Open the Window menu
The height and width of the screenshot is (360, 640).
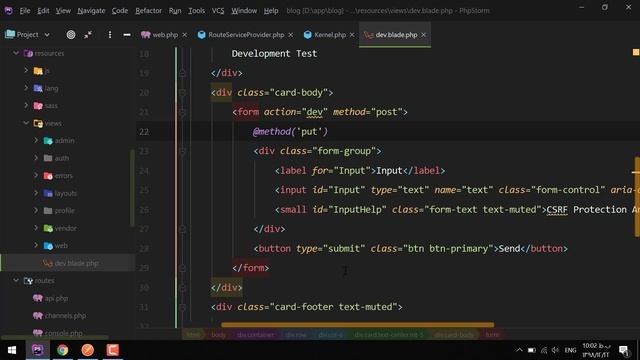click(x=244, y=11)
